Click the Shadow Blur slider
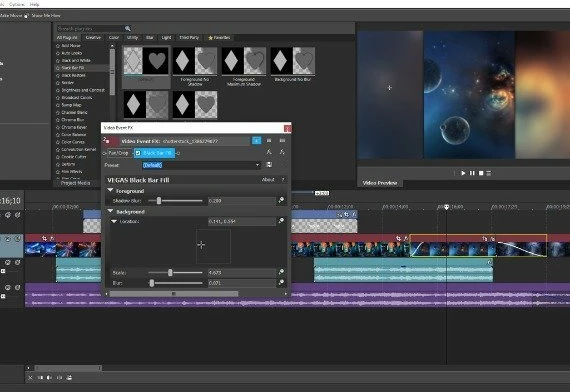570x392 pixels. (x=175, y=200)
